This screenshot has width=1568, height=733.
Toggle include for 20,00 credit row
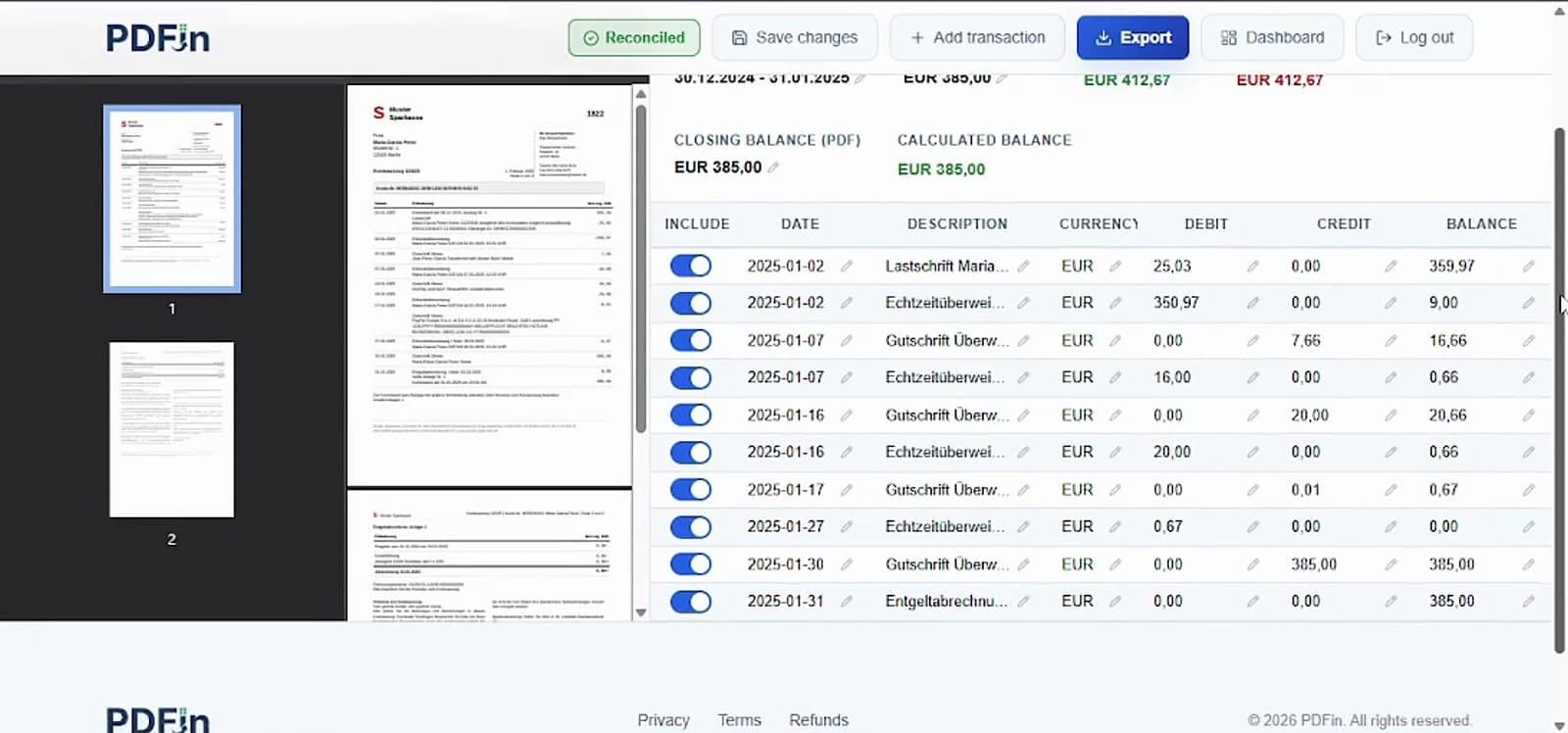pyautogui.click(x=691, y=415)
